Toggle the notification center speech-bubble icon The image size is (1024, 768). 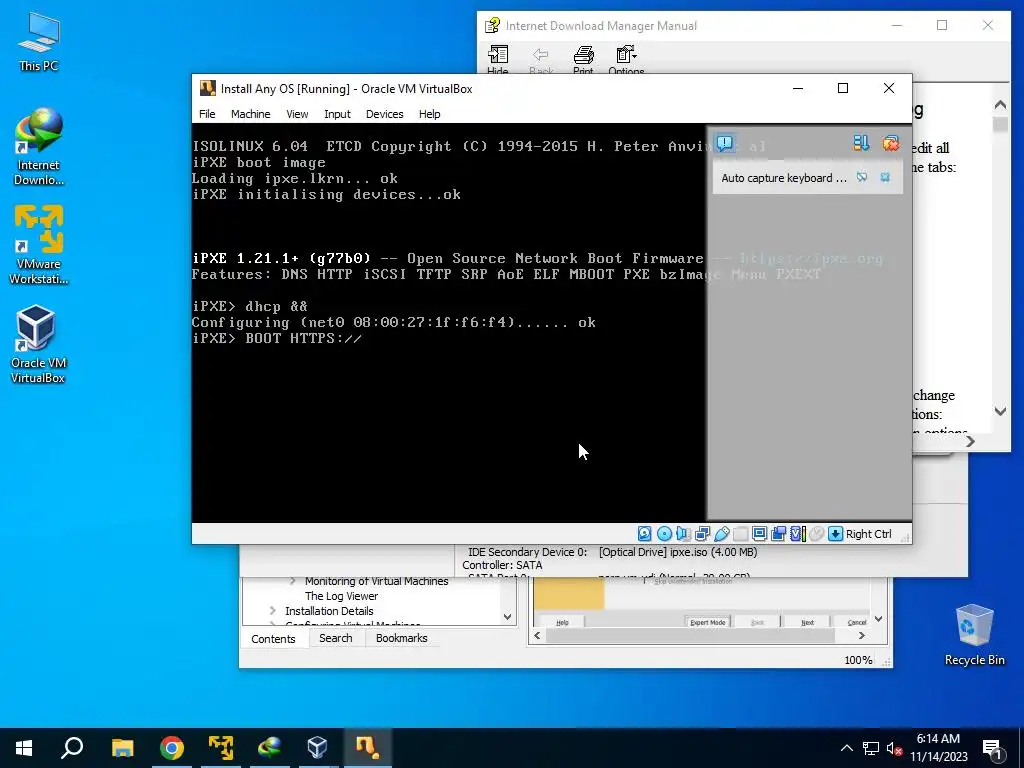coord(725,143)
